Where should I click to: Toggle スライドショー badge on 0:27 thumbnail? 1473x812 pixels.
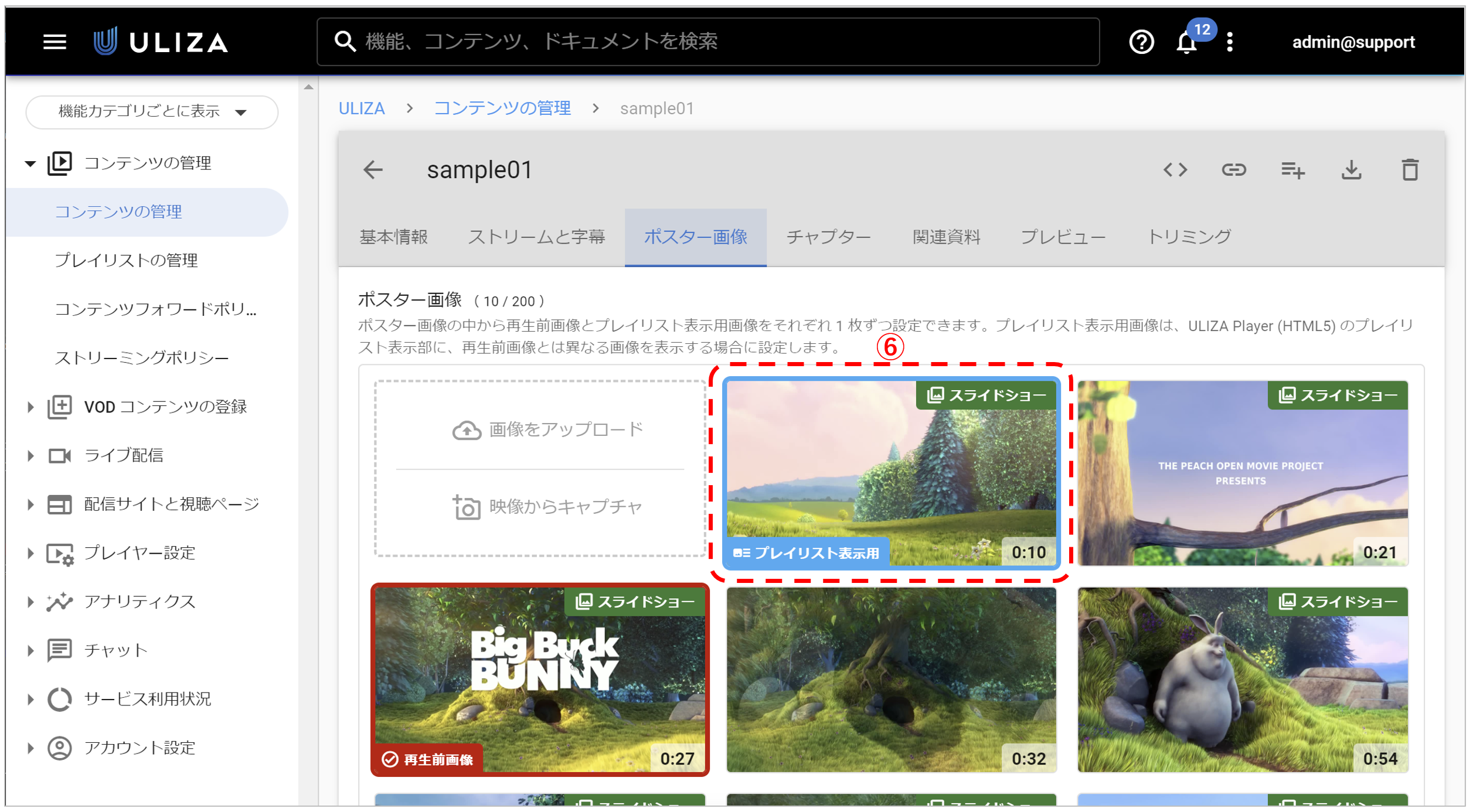(x=635, y=602)
